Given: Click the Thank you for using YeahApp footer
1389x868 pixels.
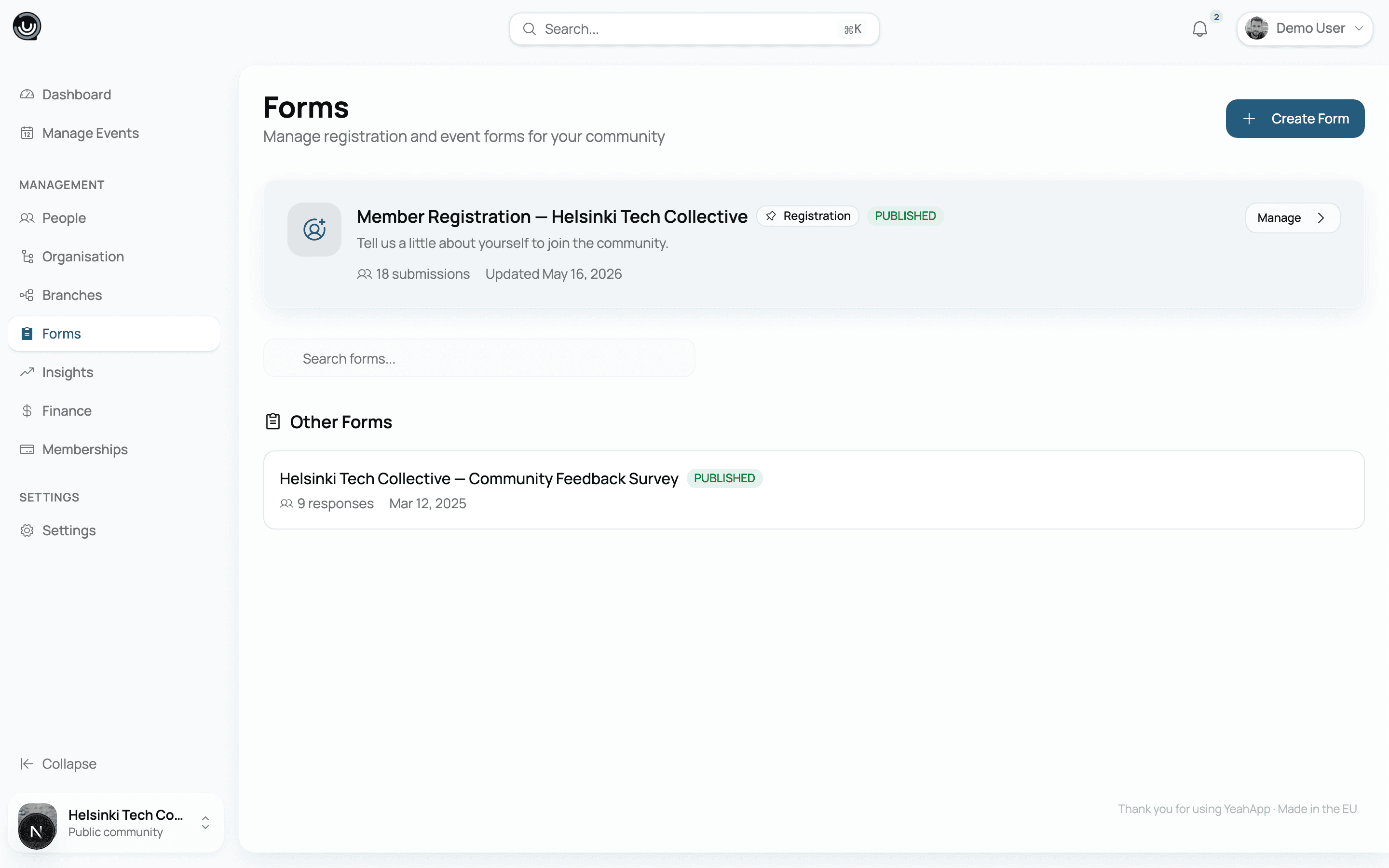Looking at the screenshot, I should click(1237, 809).
